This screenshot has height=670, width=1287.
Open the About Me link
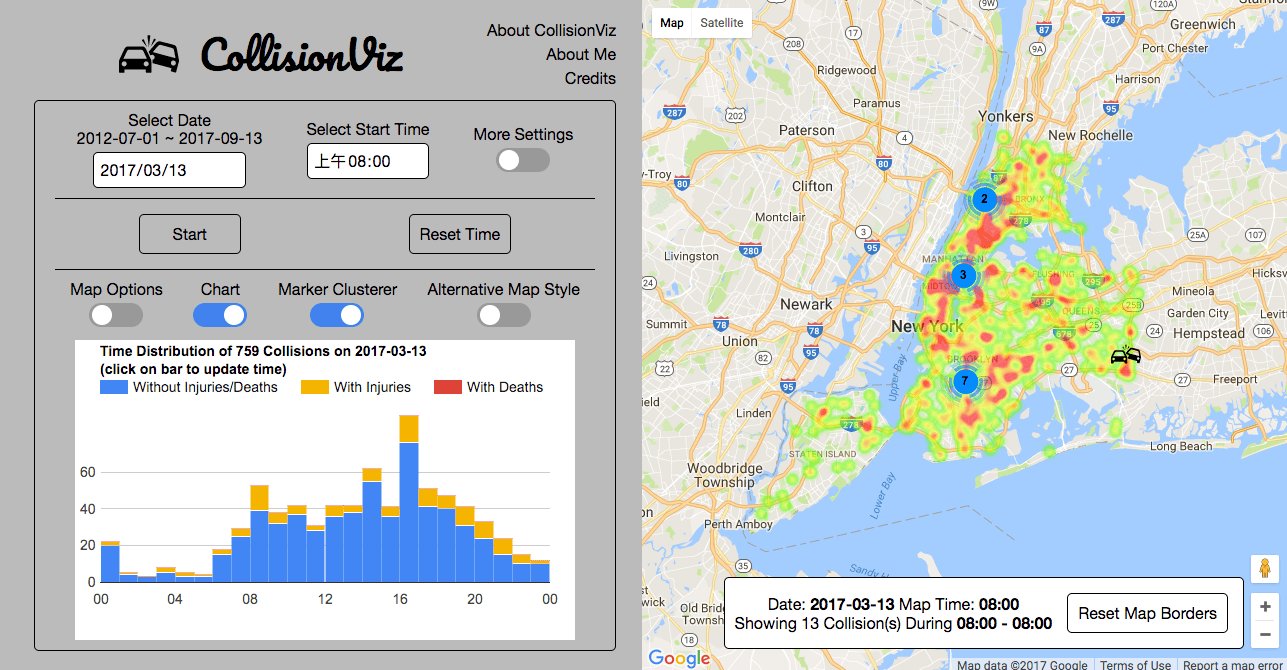tap(581, 55)
